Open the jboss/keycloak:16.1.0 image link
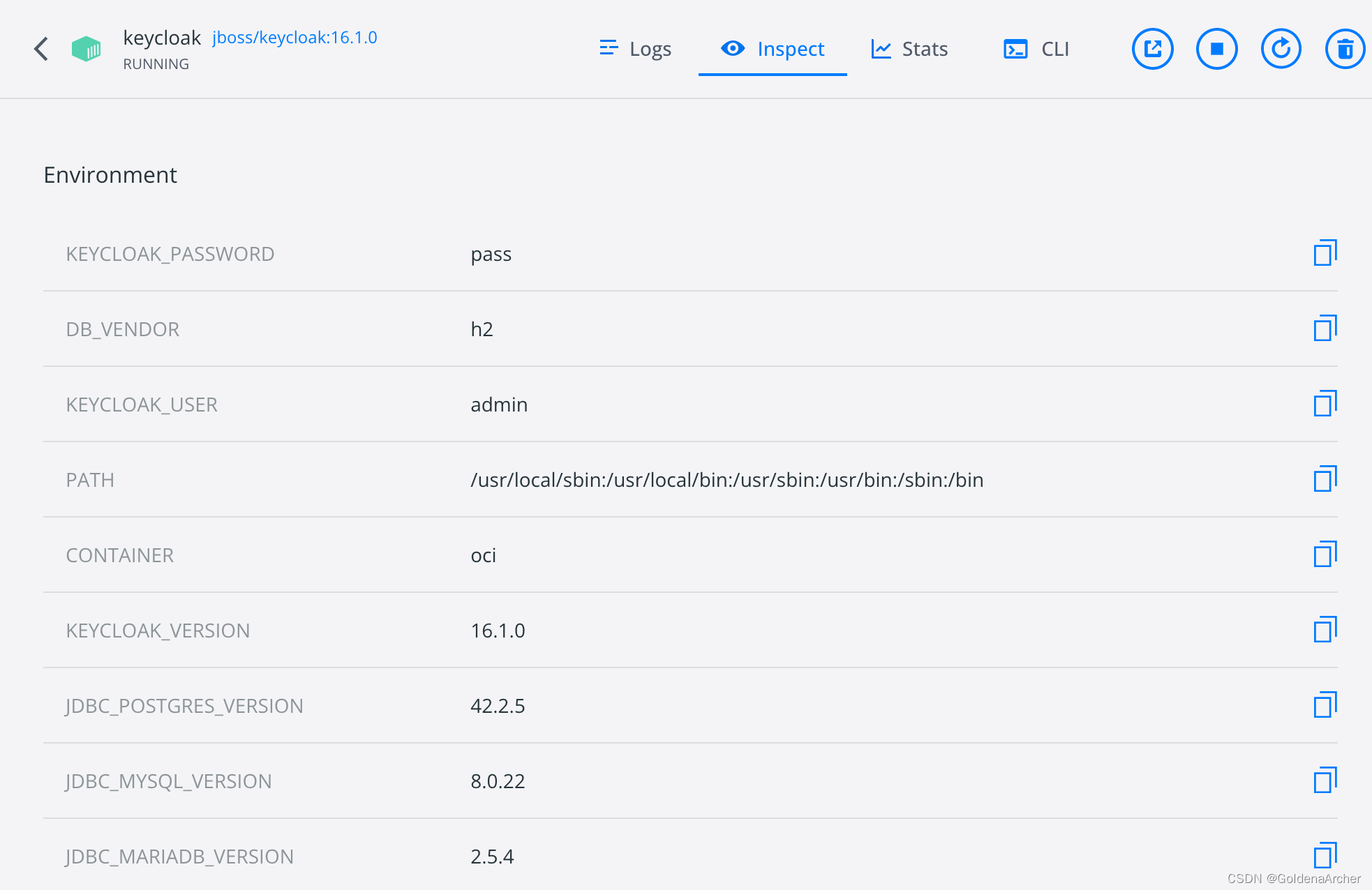 point(294,38)
